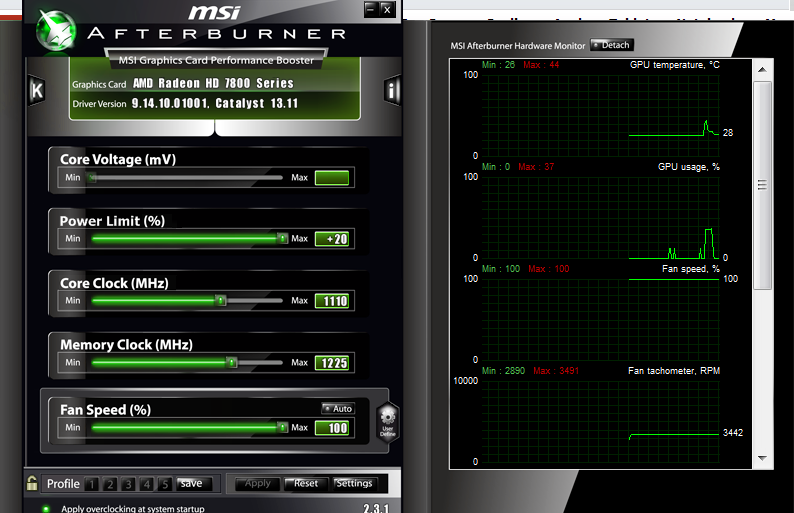The height and width of the screenshot is (513, 794).
Task: Click the 'AMD Radeon HD 7800 Series' text
Action: (x=213, y=83)
